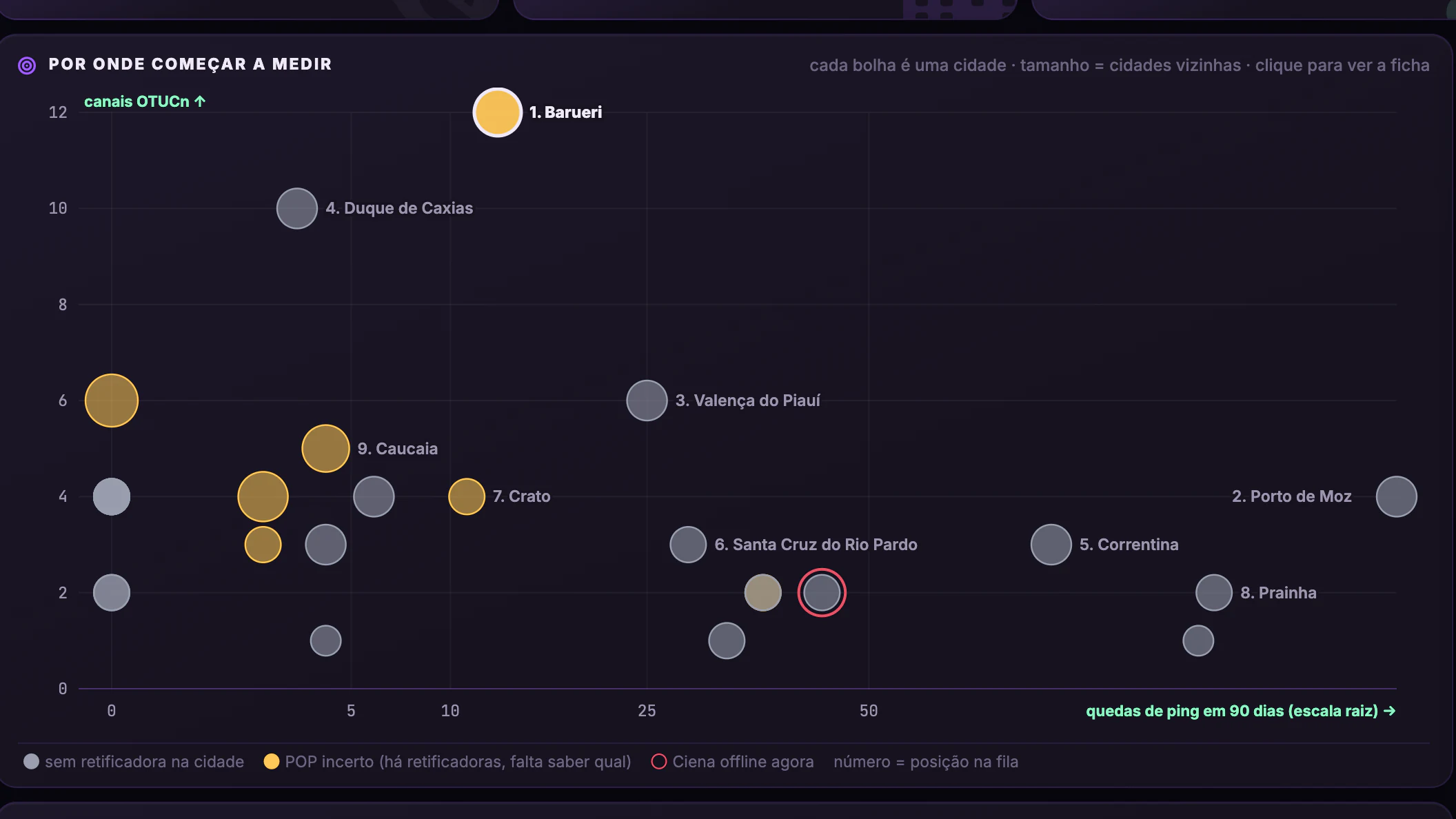This screenshot has height=819, width=1456.
Task: Click the '5. Correntina' label
Action: (1129, 545)
